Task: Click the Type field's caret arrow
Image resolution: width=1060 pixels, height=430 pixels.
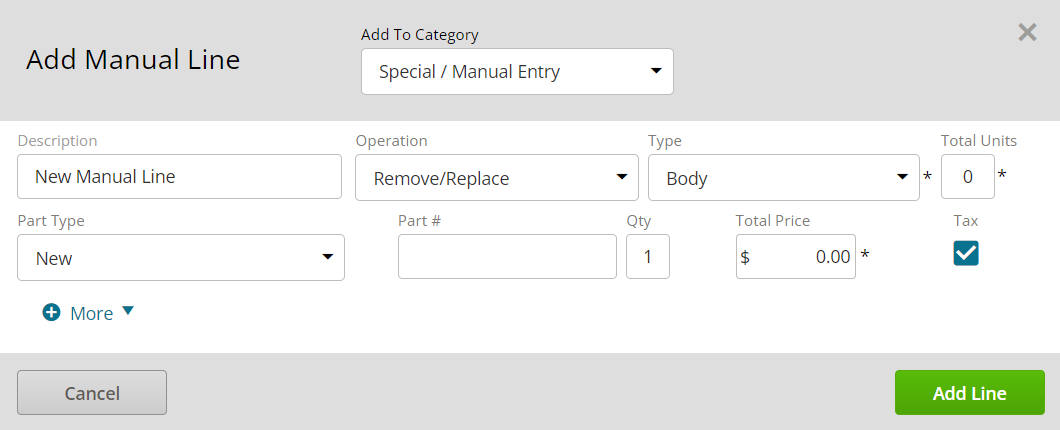Action: [x=902, y=177]
